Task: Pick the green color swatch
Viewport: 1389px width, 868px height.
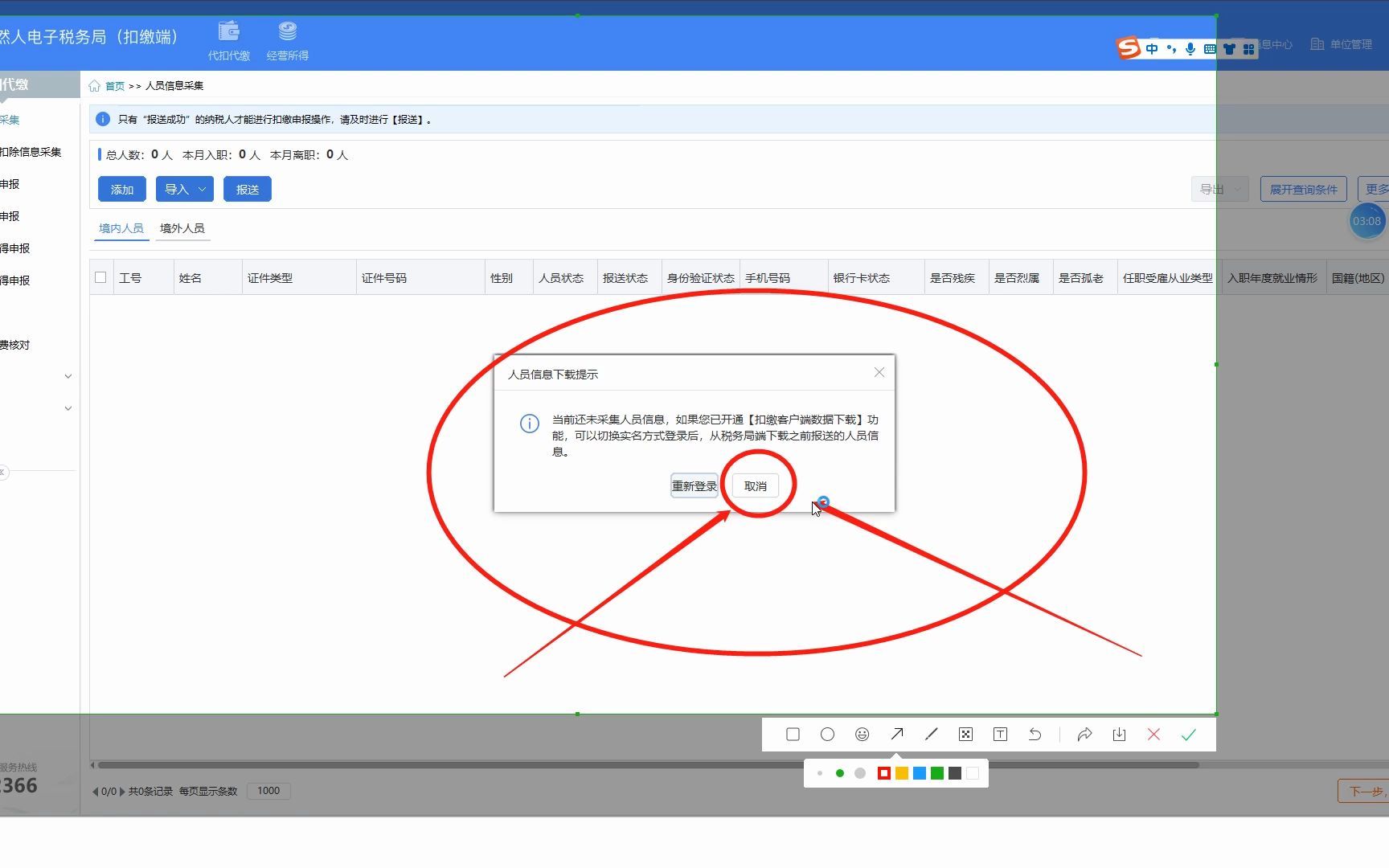Action: tap(937, 773)
